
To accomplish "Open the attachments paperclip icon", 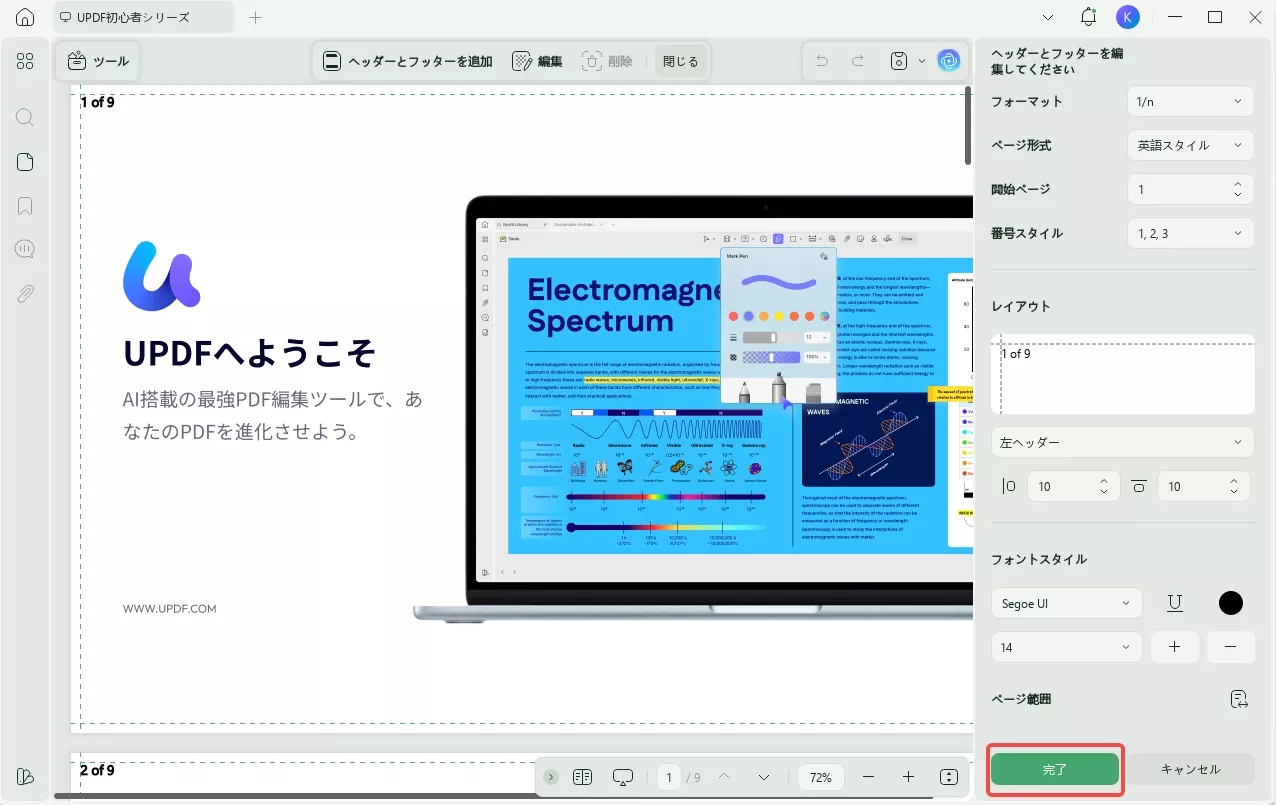I will (25, 293).
